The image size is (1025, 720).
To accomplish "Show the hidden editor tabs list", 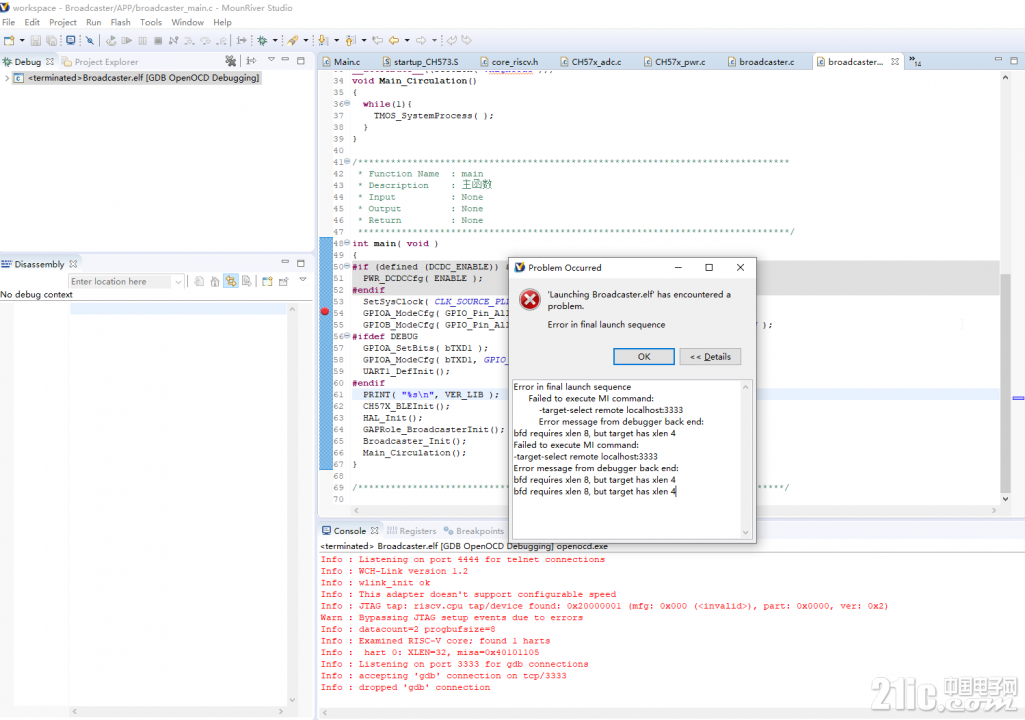I will [915, 61].
